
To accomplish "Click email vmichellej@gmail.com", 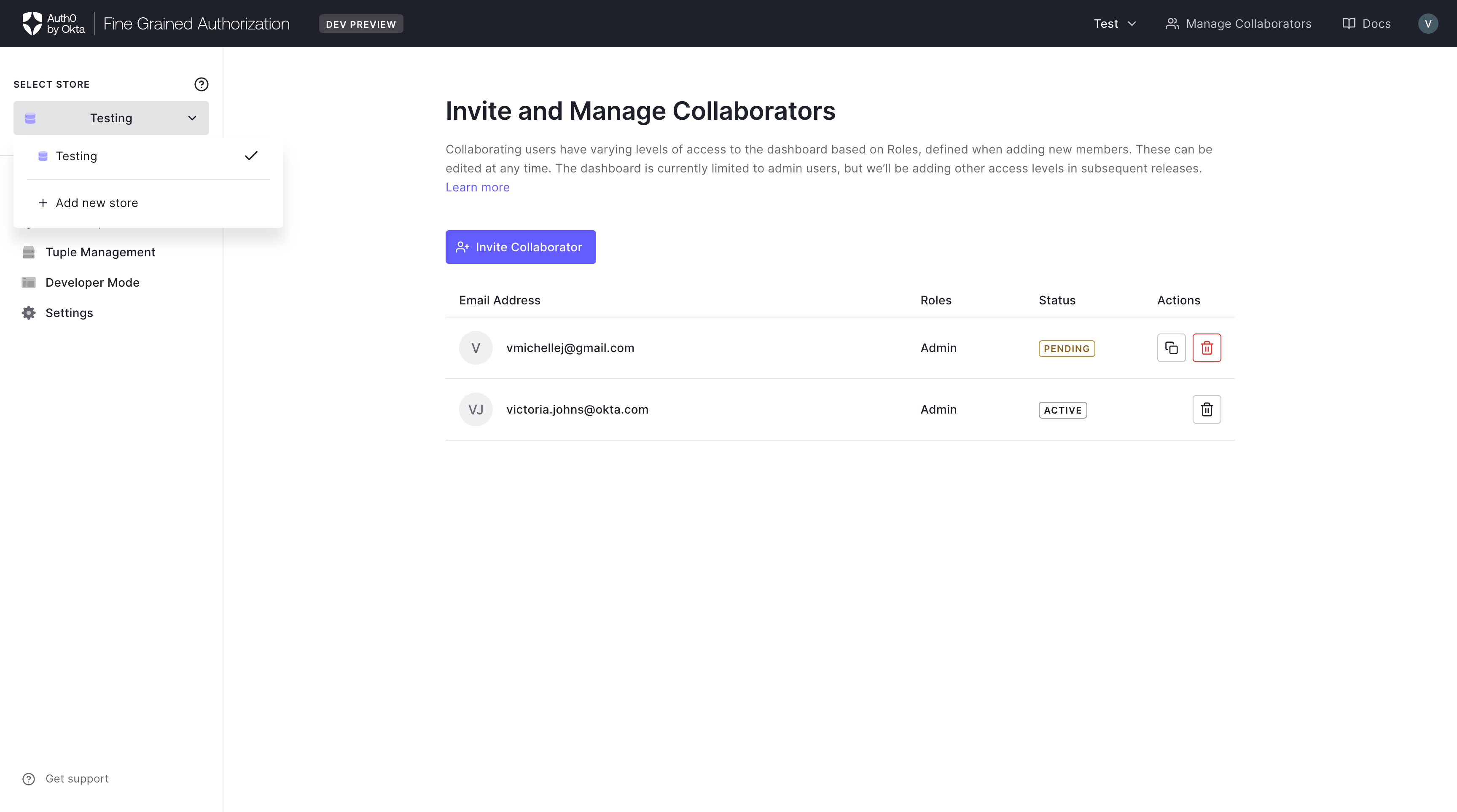I will [570, 348].
